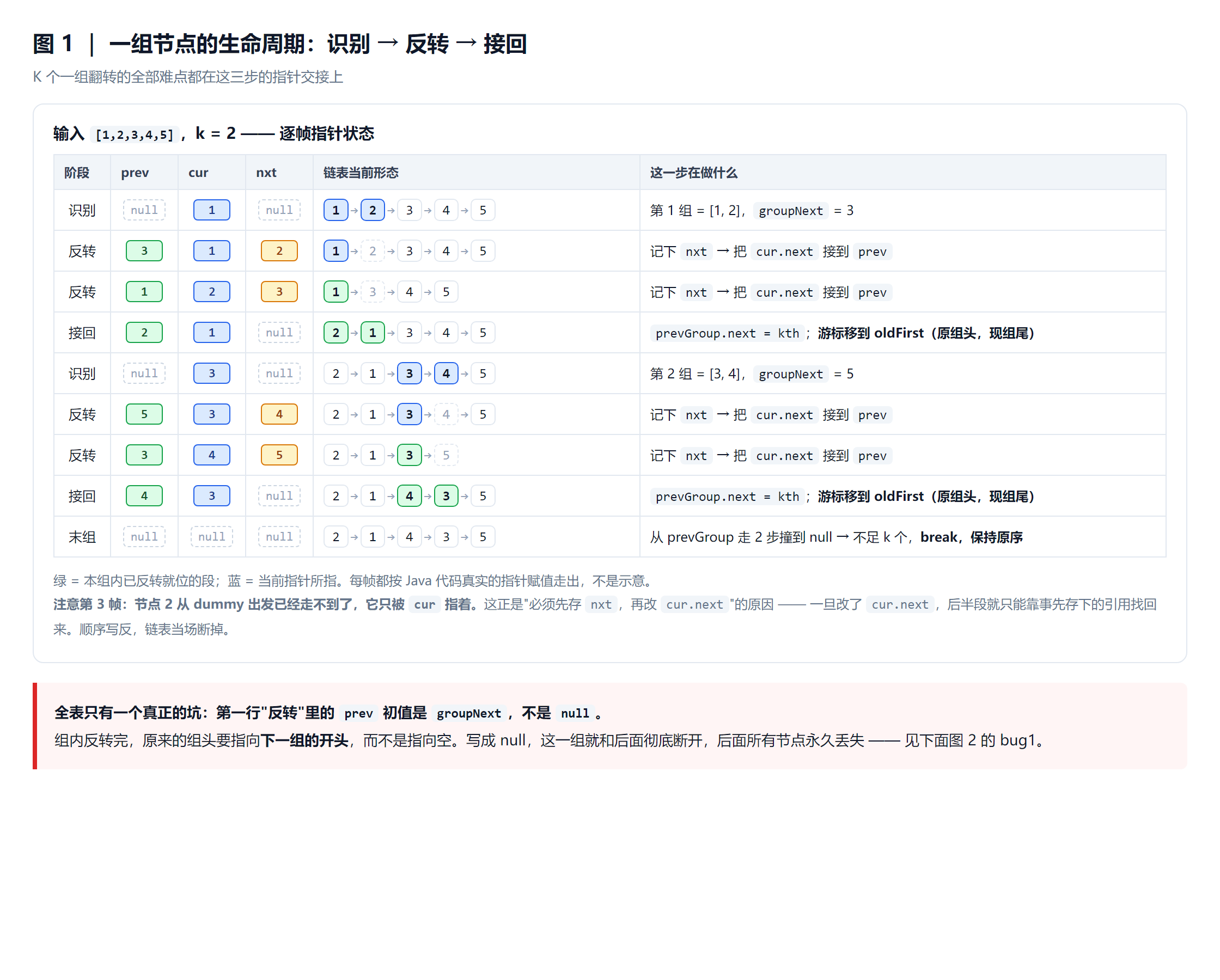Click the green prev chip '1'
Image resolution: width=1220 pixels, height=980 pixels.
click(144, 291)
